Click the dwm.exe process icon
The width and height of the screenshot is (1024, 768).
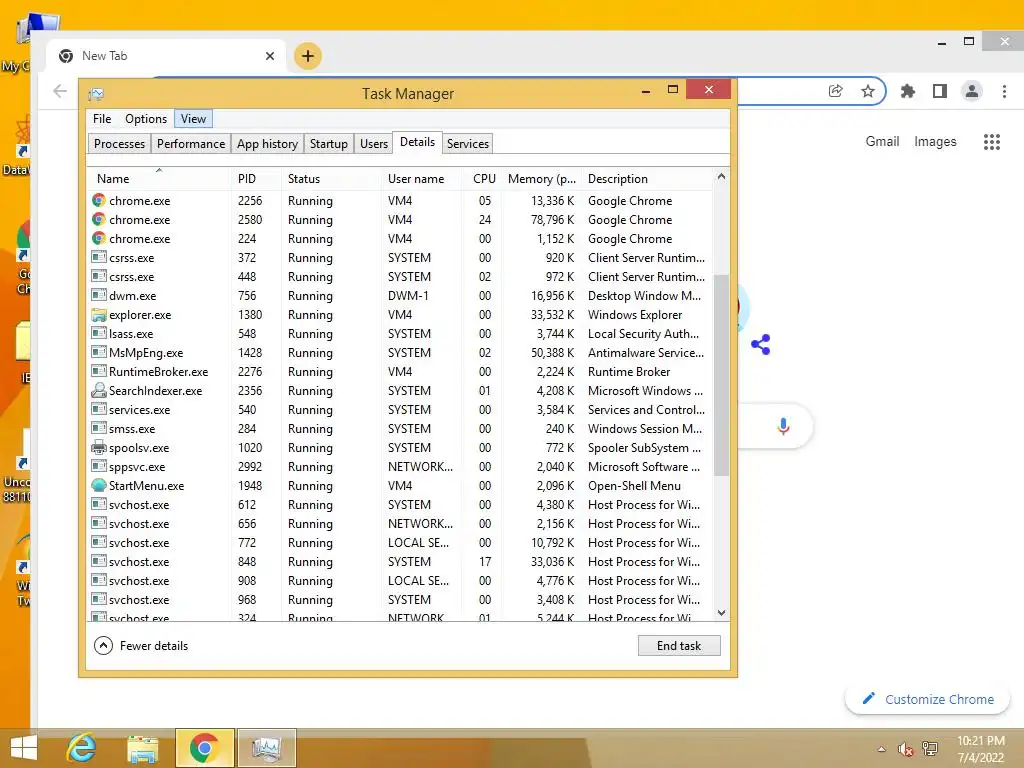point(99,296)
